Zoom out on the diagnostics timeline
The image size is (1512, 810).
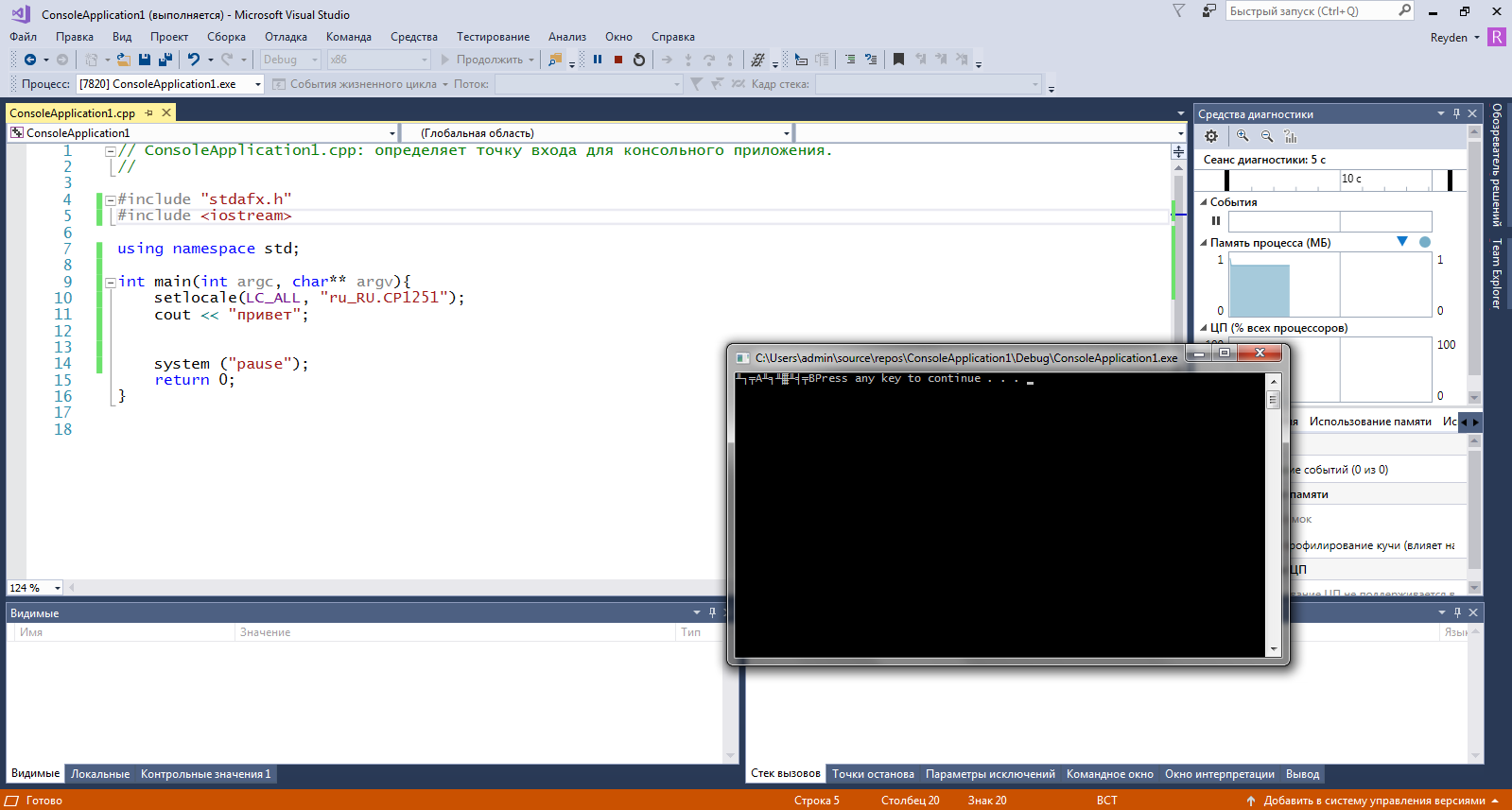tap(1267, 136)
